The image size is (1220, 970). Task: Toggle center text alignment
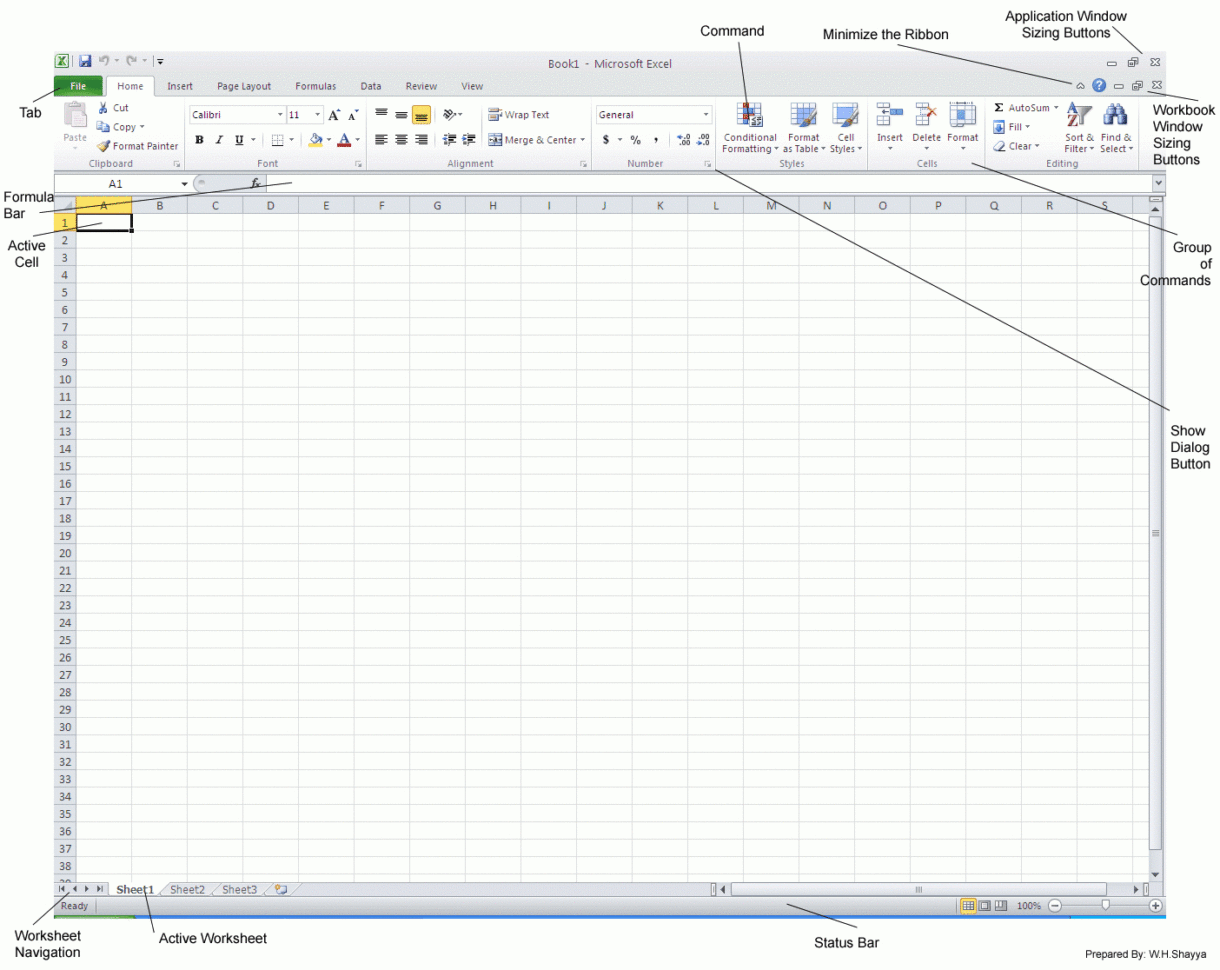point(401,139)
